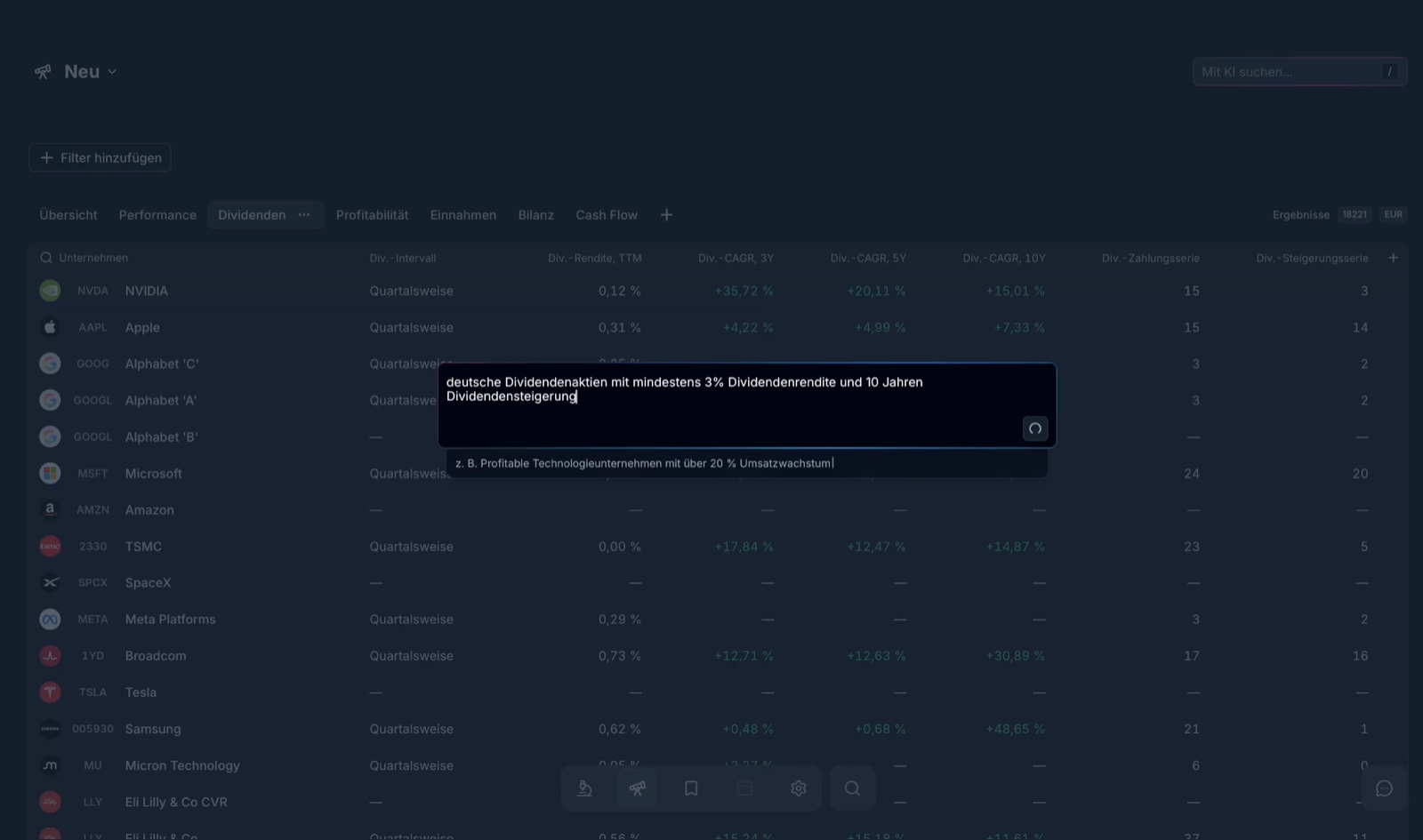The image size is (1423, 840).
Task: Open the settings gear in bottom dock
Action: [799, 788]
